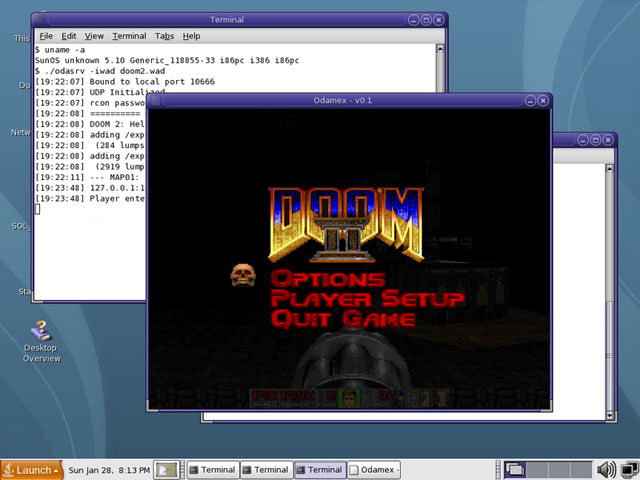This screenshot has height=480, width=640.
Task: Click the network monitor icon in the tray
Action: pos(628,469)
